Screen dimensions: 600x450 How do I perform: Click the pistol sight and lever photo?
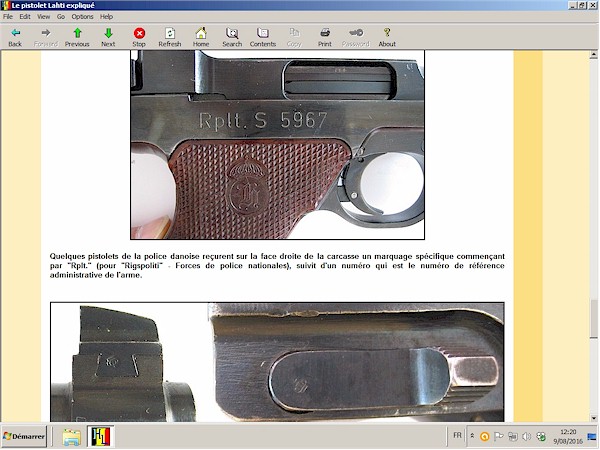point(277,362)
